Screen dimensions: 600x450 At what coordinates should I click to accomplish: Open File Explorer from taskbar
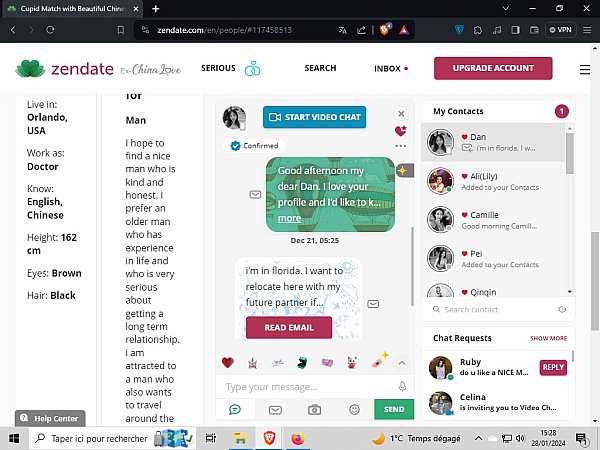click(x=240, y=438)
